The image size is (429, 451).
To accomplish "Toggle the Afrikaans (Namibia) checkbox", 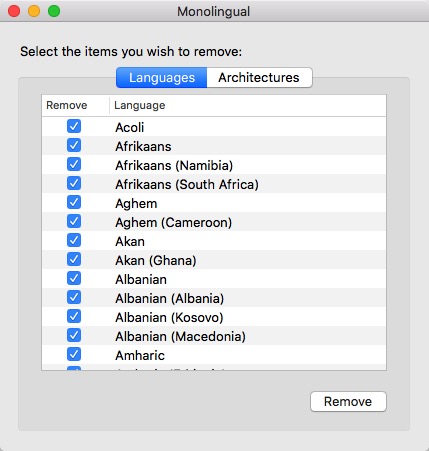I will click(74, 164).
